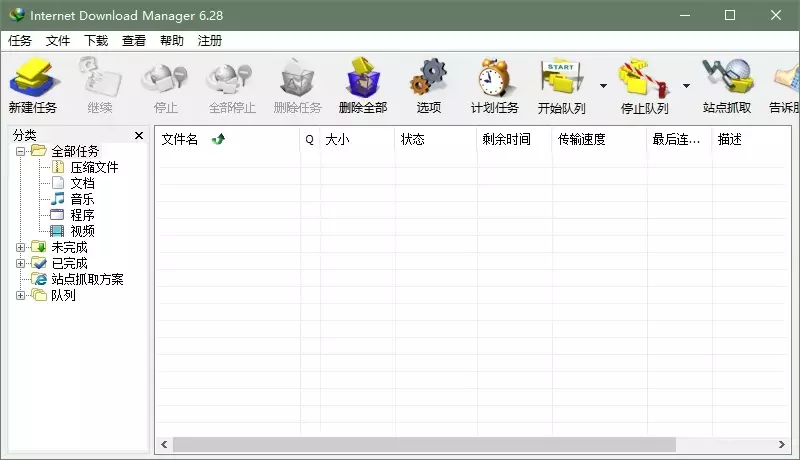Select 站点抓取方案 tree item

[x=87, y=279]
